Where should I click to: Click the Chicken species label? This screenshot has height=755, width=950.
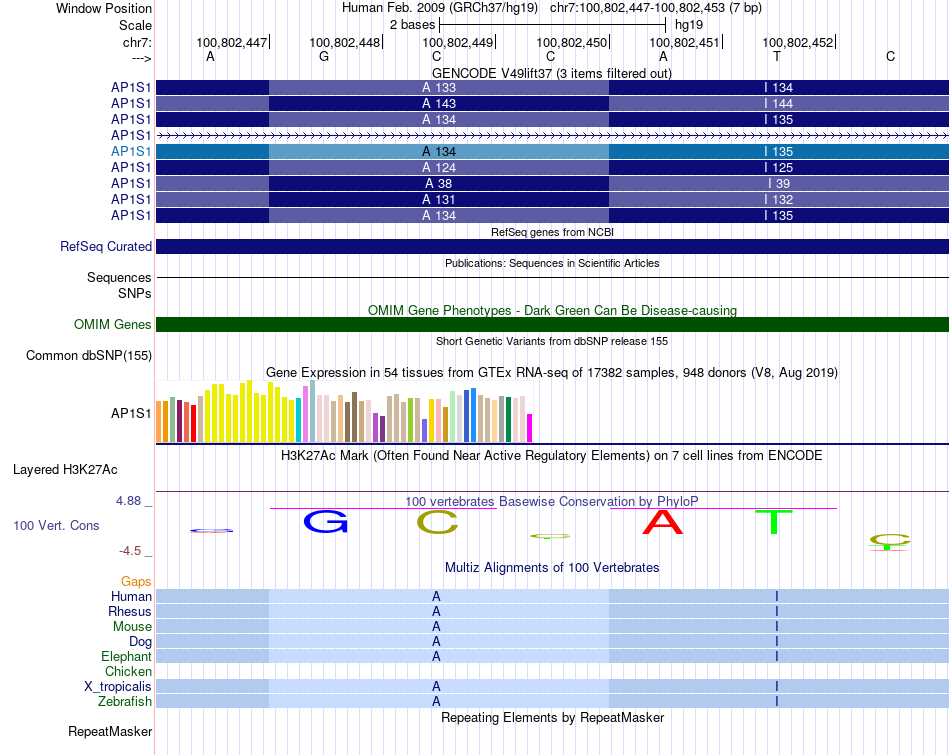[x=128, y=671]
